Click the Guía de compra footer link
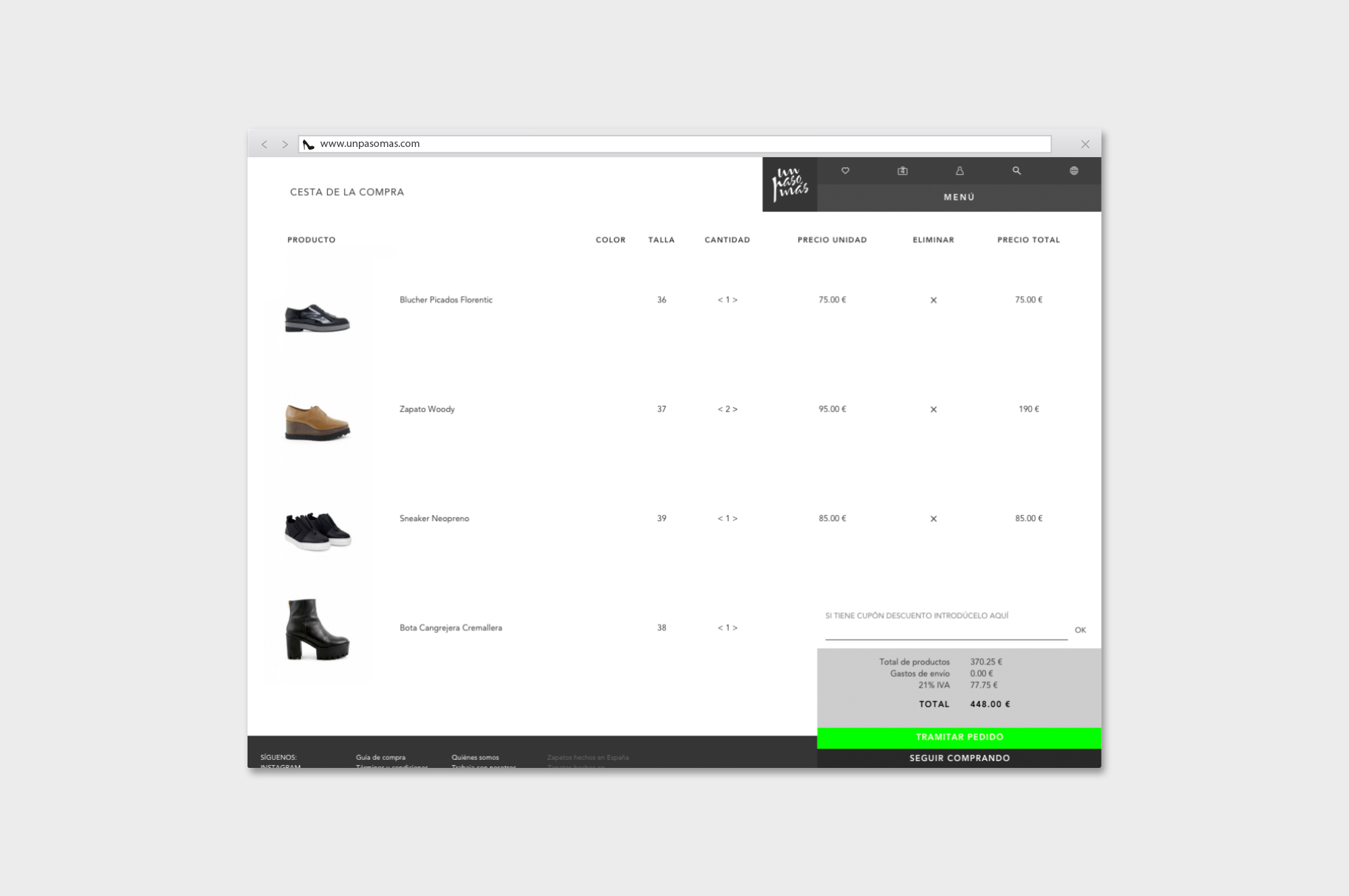Image resolution: width=1349 pixels, height=896 pixels. tap(380, 757)
